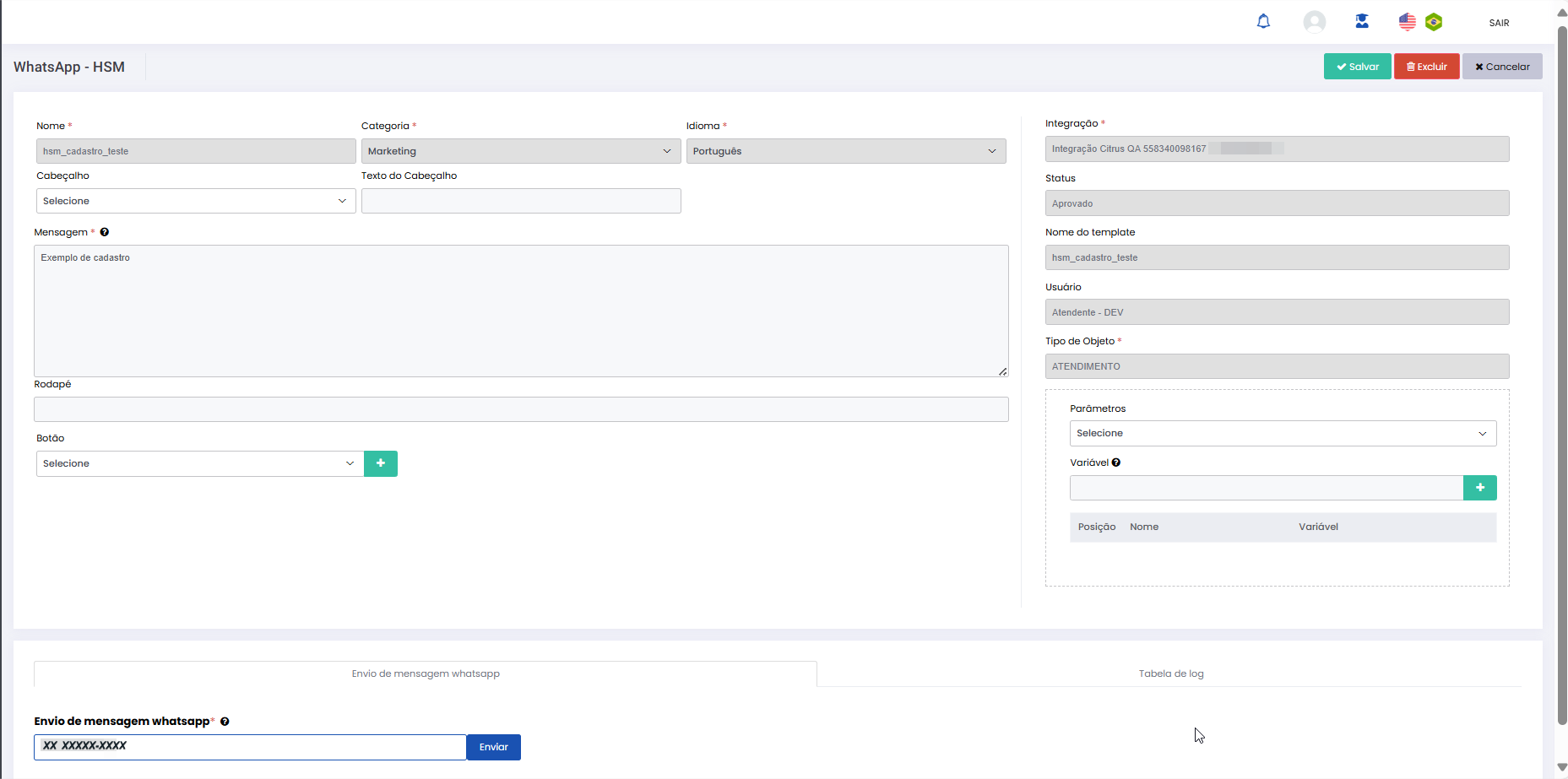Add a button with the Botão plus icon
This screenshot has width=1568, height=779.
(x=381, y=463)
